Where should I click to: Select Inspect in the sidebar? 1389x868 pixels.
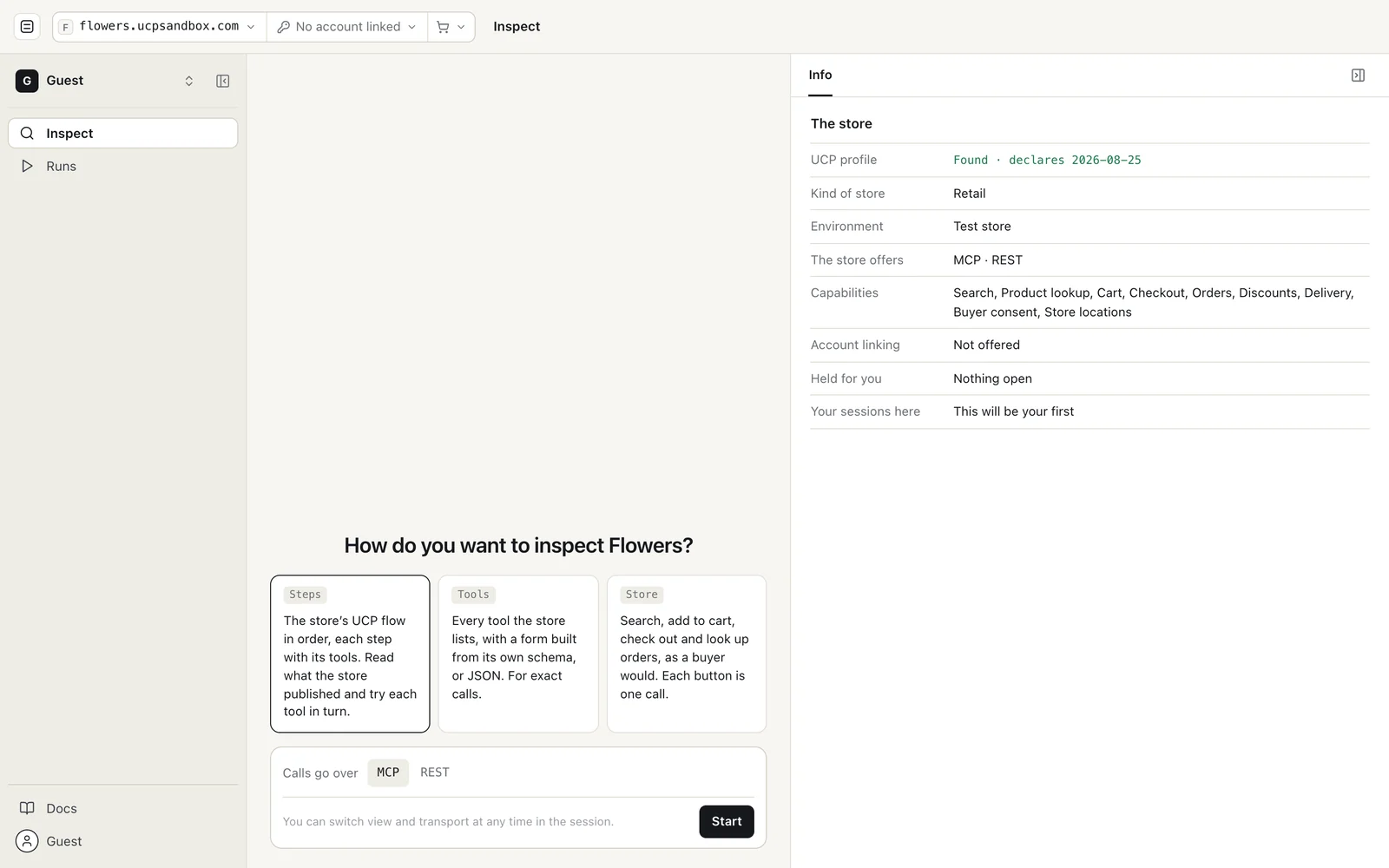pos(122,133)
